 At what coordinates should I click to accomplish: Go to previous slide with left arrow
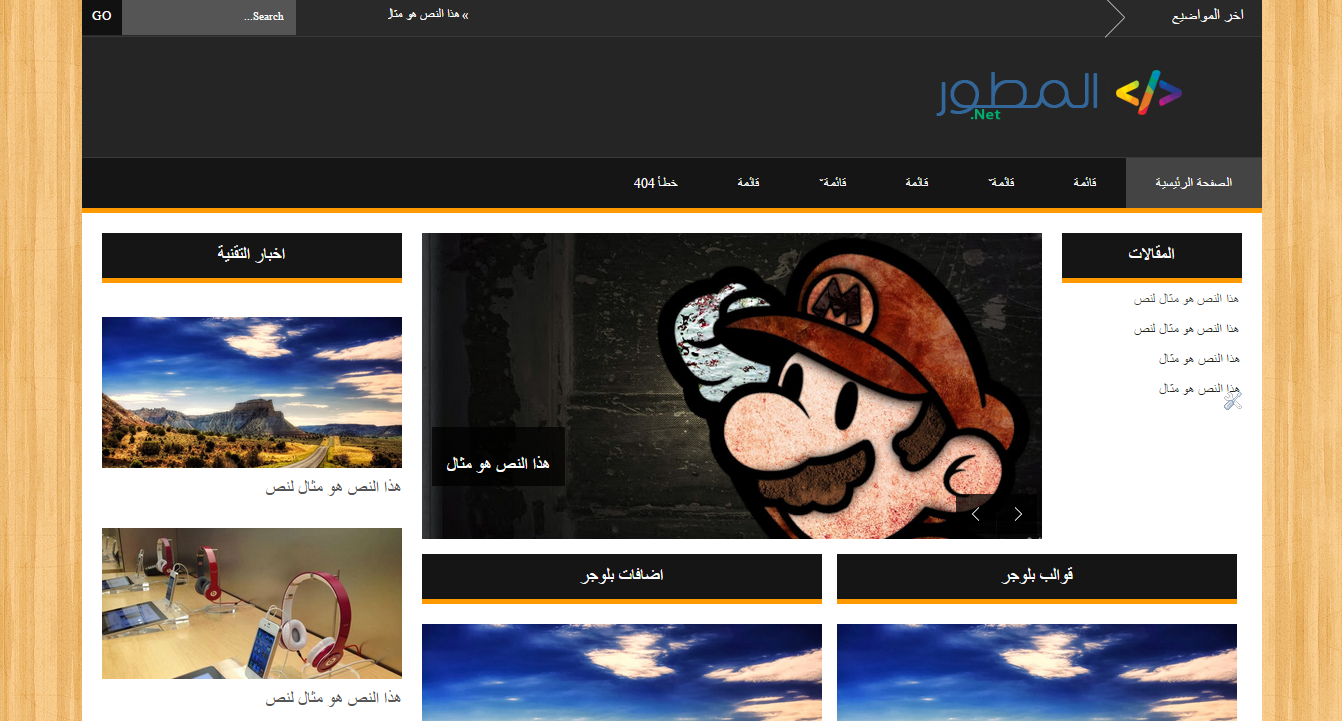[975, 514]
